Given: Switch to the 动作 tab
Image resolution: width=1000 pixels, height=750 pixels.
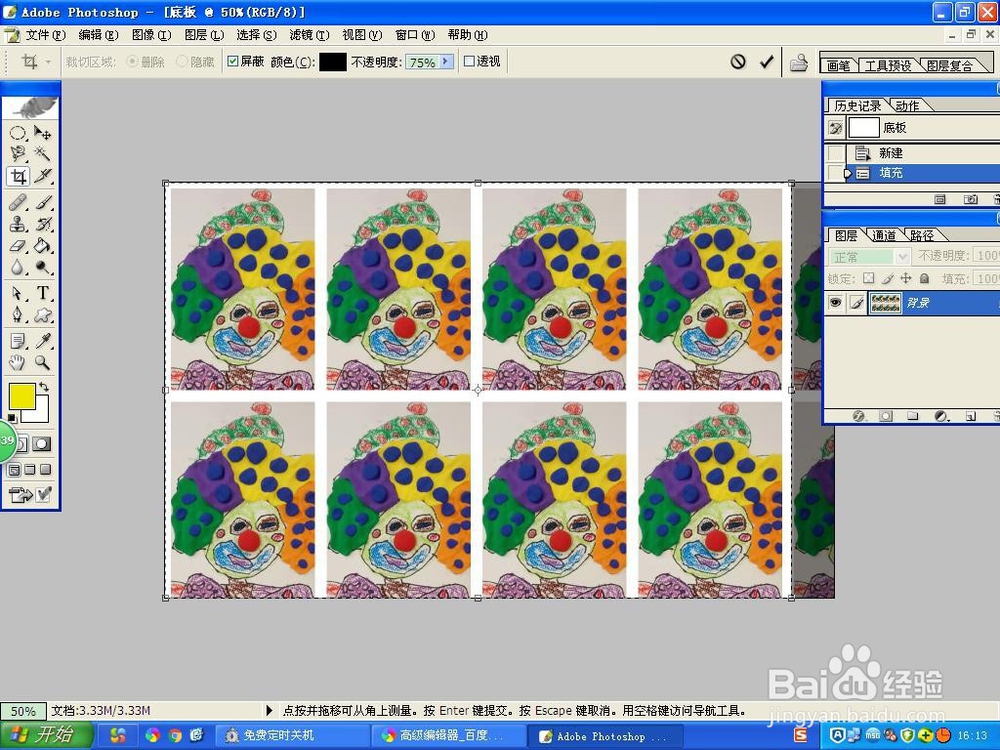Looking at the screenshot, I should 907,106.
